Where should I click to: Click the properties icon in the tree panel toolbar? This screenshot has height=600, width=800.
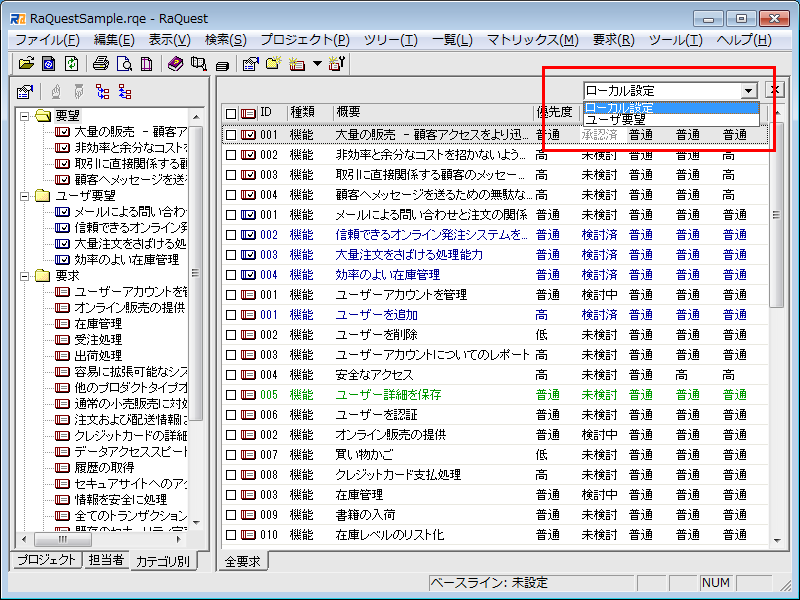[x=25, y=92]
